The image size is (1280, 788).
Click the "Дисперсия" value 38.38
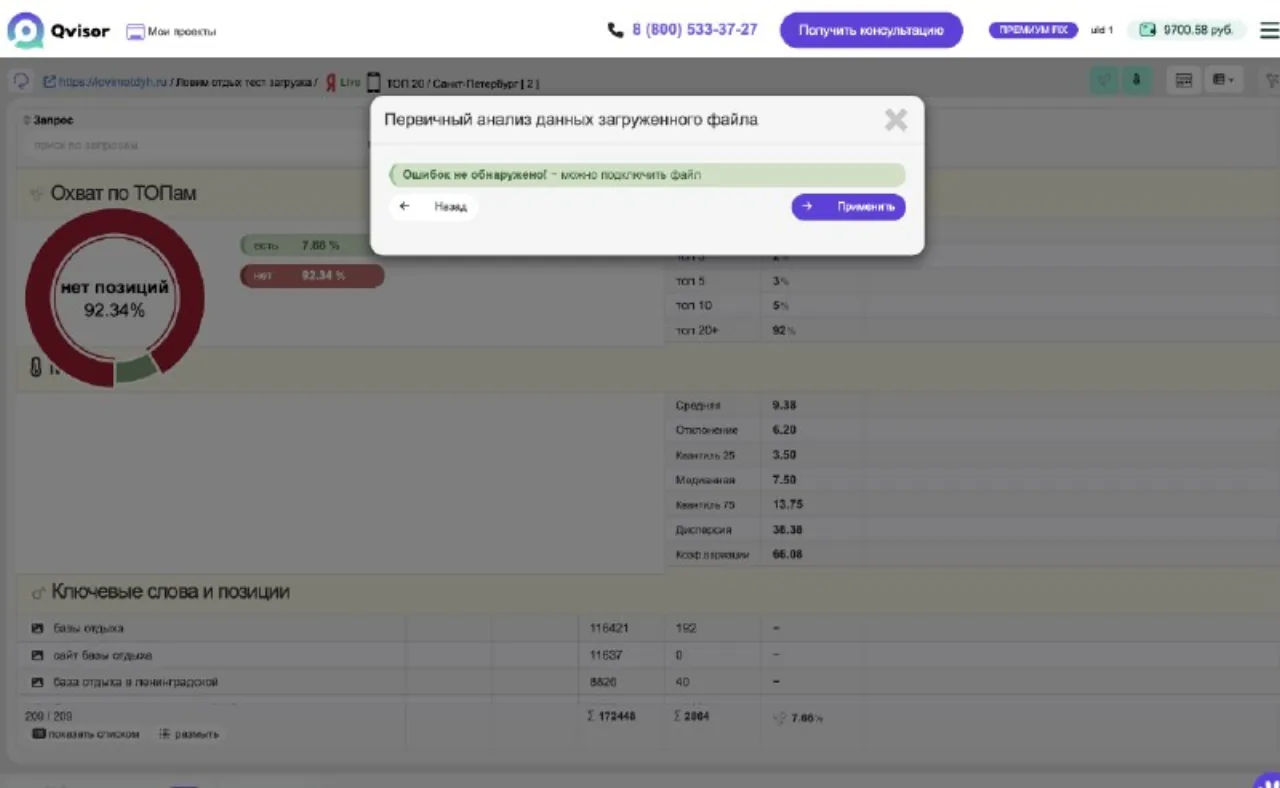point(787,530)
